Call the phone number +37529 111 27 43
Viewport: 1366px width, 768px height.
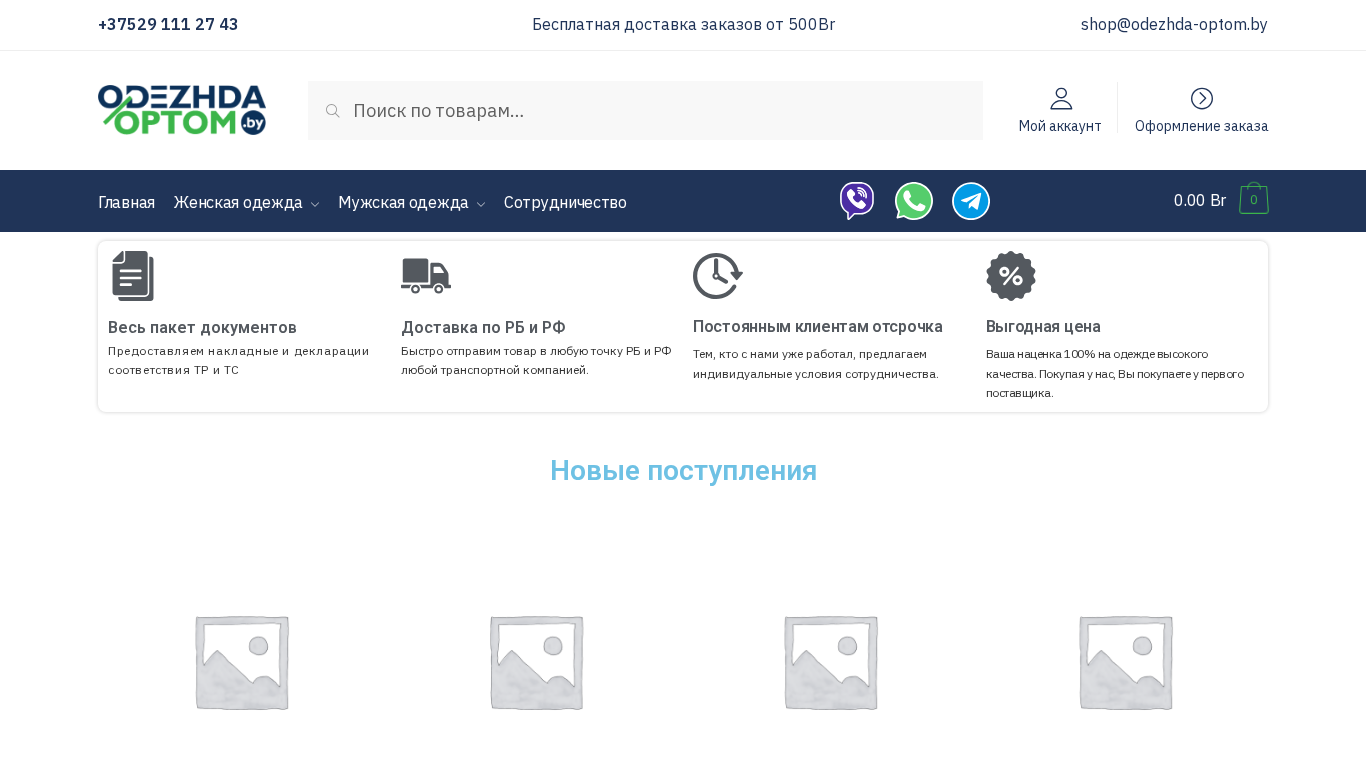[168, 25]
